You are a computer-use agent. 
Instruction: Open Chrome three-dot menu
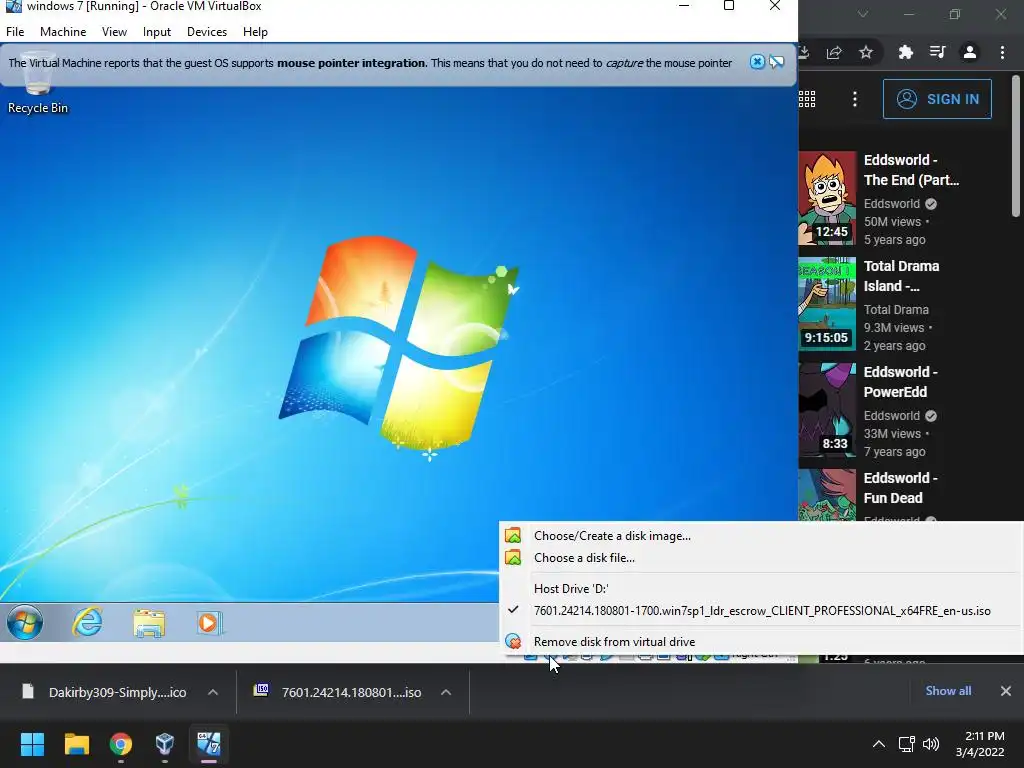1002,52
